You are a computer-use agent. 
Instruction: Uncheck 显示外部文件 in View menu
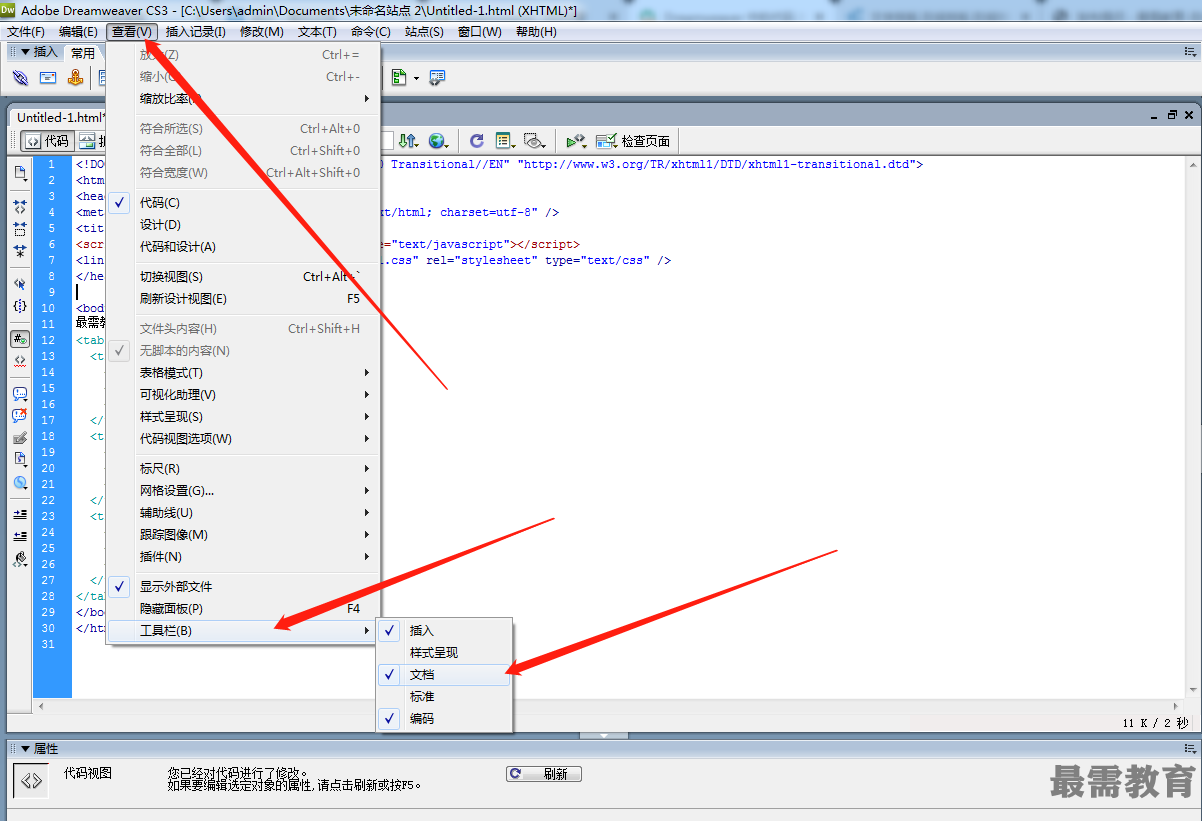pyautogui.click(x=243, y=587)
